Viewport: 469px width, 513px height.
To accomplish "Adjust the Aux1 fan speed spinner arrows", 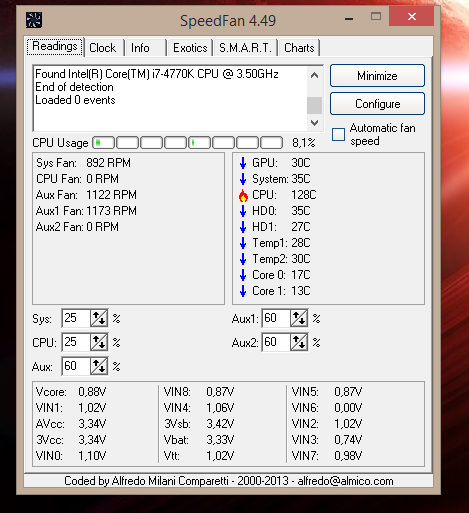I will (299, 318).
